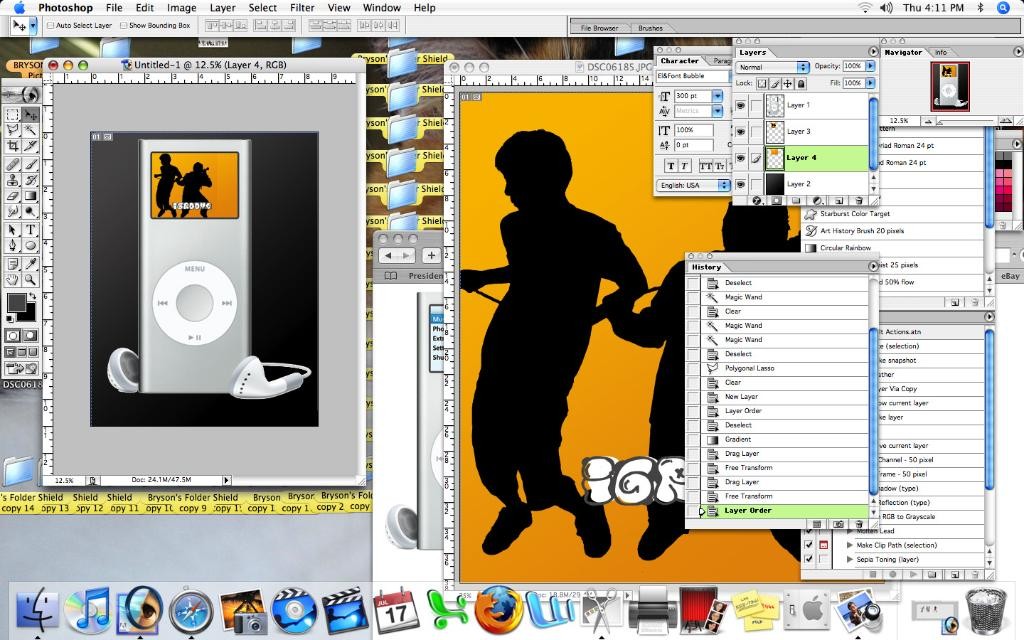Viewport: 1024px width, 640px height.
Task: Open language dropdown English: USA
Action: click(694, 185)
